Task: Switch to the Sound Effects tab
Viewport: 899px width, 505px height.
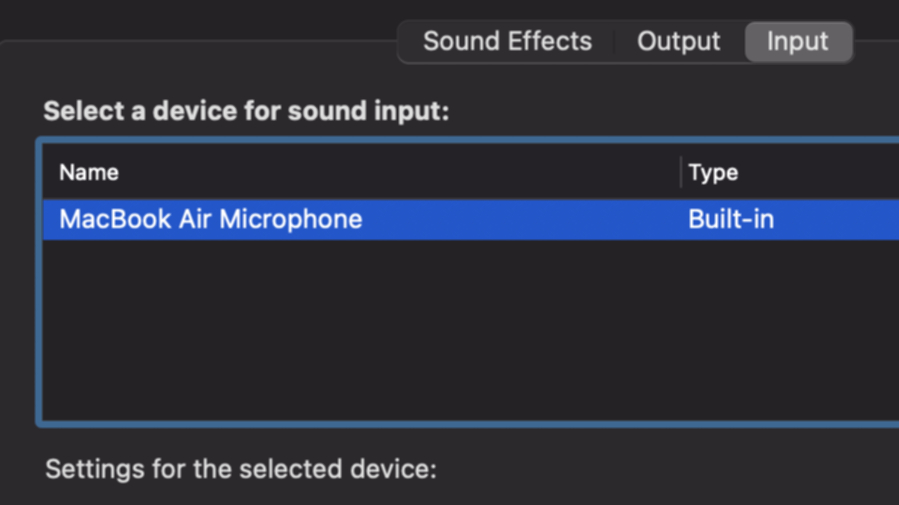Action: coord(507,41)
